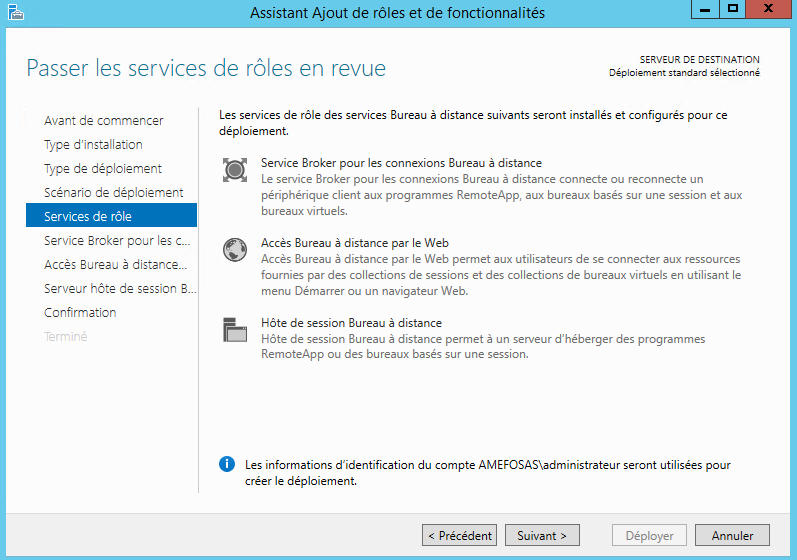The width and height of the screenshot is (797, 560).
Task: Click the Précédent button
Action: tap(459, 535)
